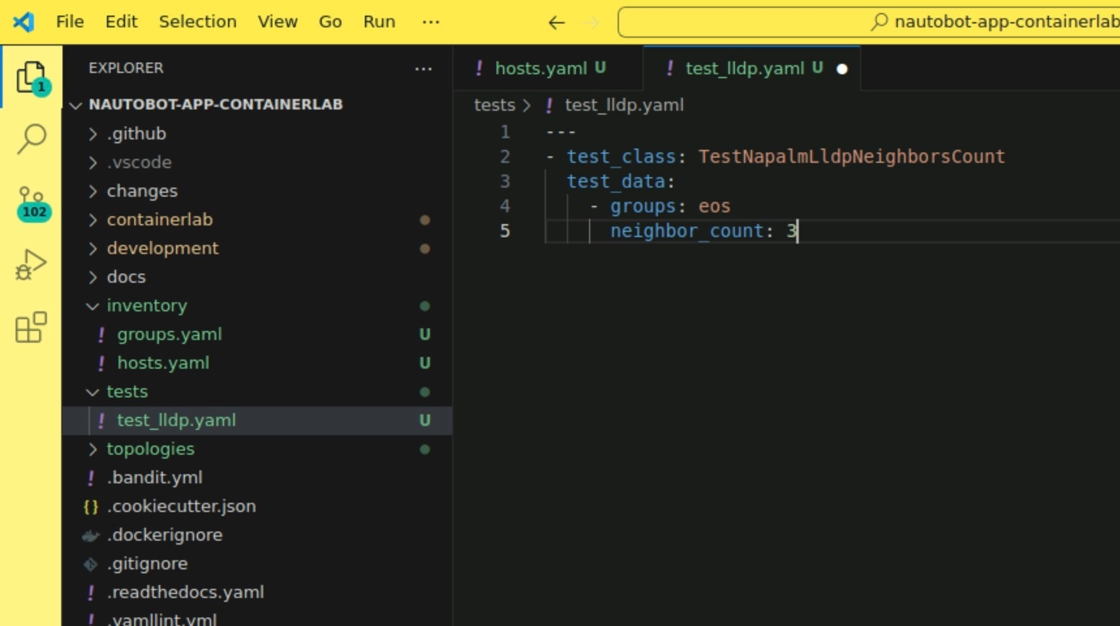Open .cookiecutter.json file

coord(181,506)
